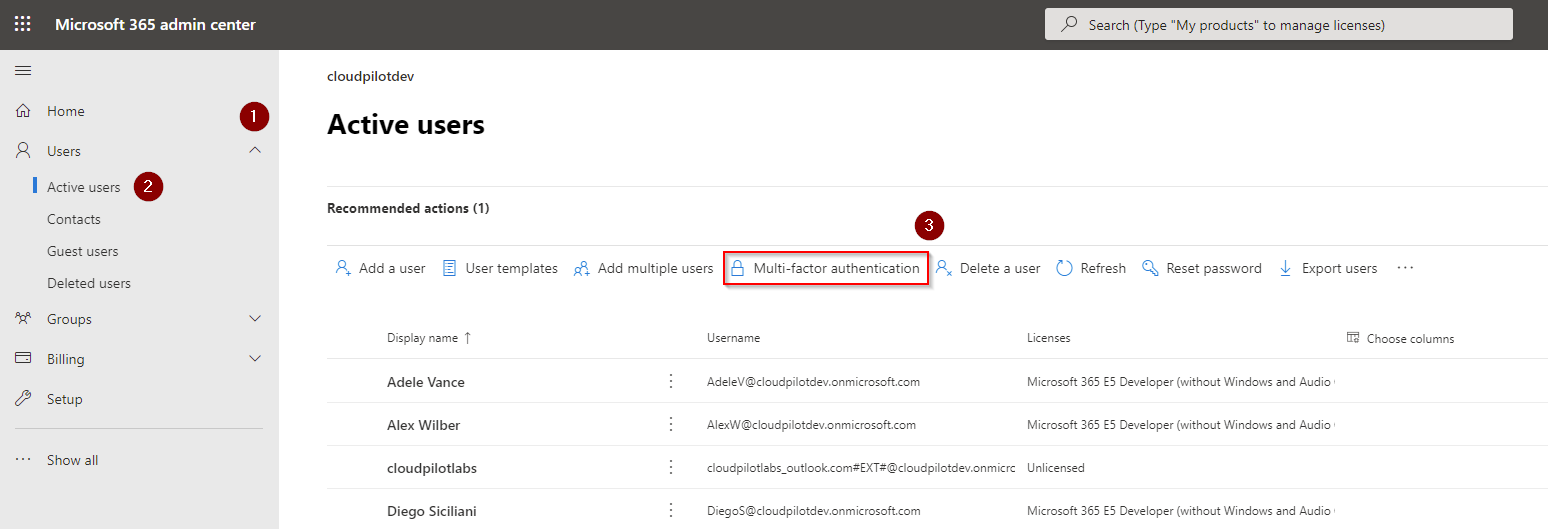Open Alex Wilber user details

424,425
